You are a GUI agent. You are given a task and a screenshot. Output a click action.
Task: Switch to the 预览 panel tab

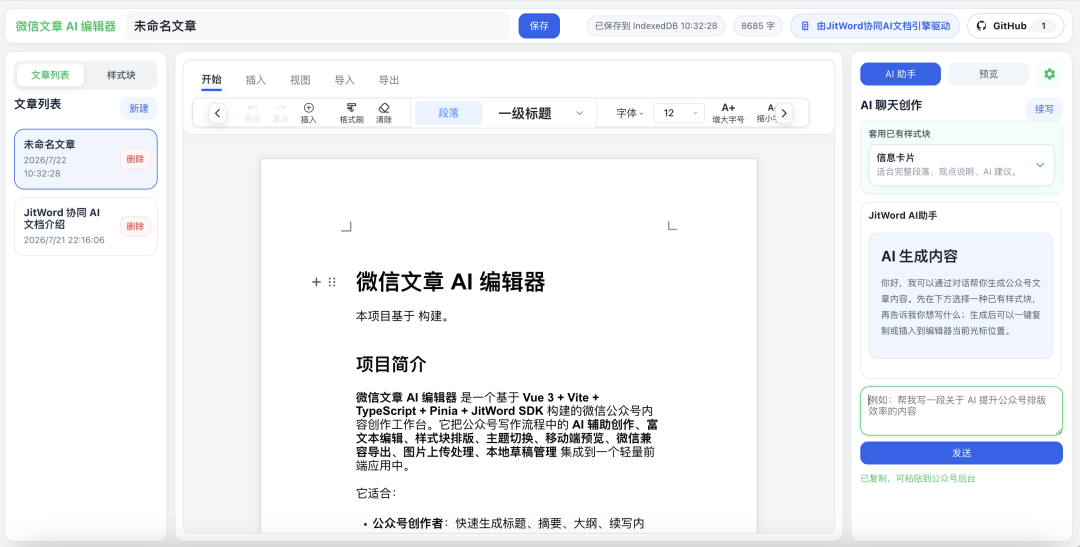pos(988,74)
